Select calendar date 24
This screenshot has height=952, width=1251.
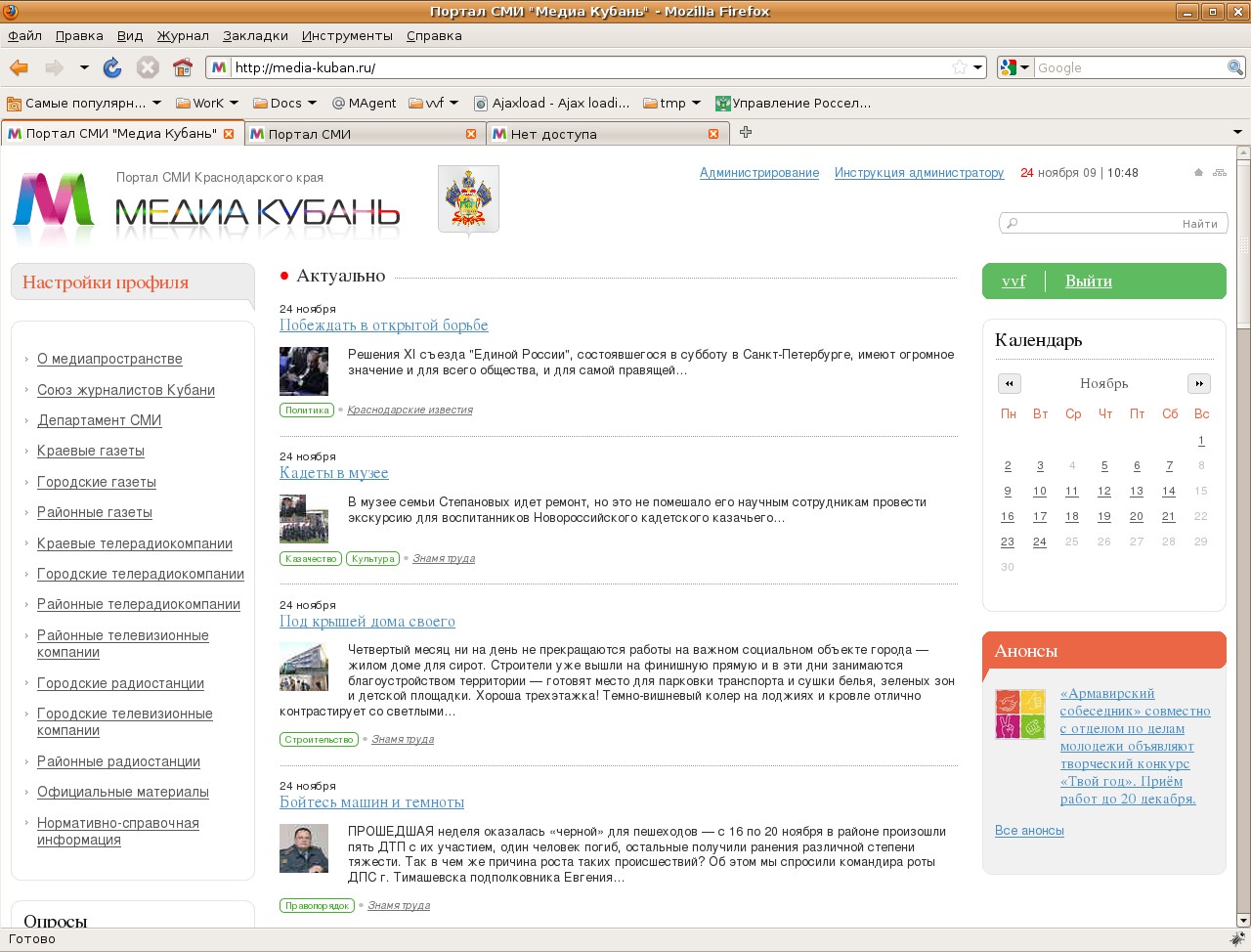pyautogui.click(x=1040, y=542)
